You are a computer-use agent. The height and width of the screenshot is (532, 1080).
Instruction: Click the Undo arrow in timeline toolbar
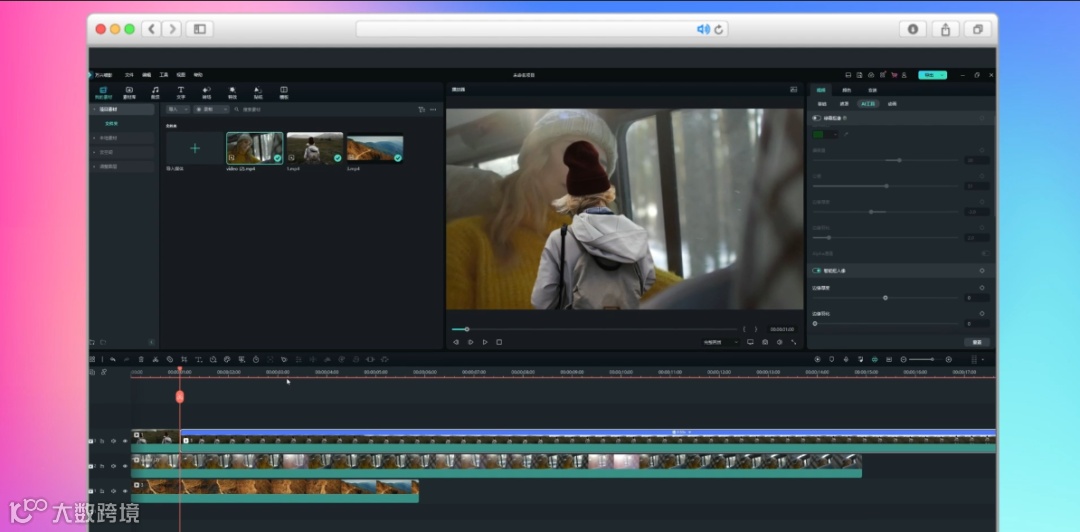point(112,359)
